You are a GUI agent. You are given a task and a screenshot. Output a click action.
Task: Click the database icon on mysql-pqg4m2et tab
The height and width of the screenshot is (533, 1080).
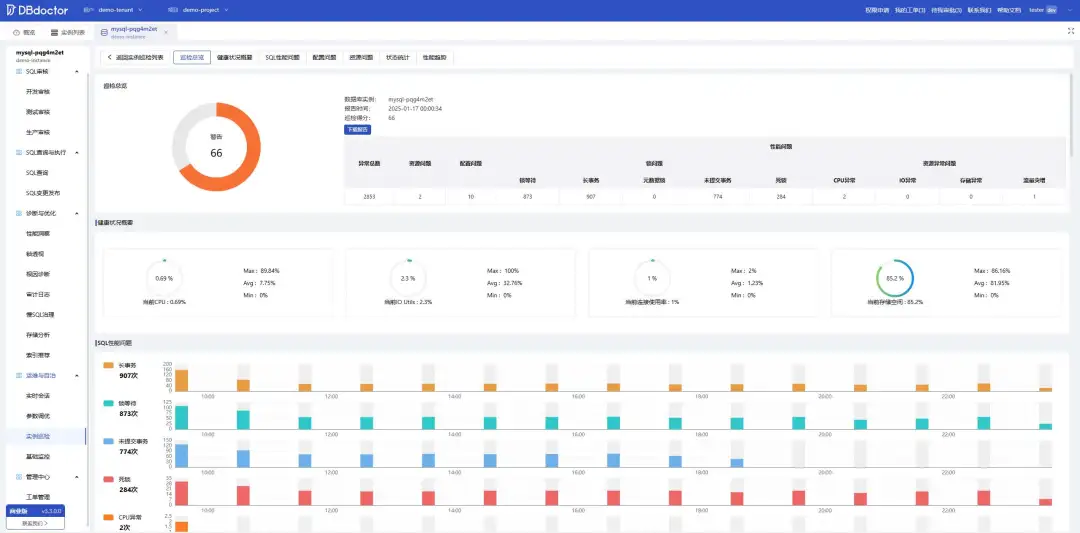point(104,32)
